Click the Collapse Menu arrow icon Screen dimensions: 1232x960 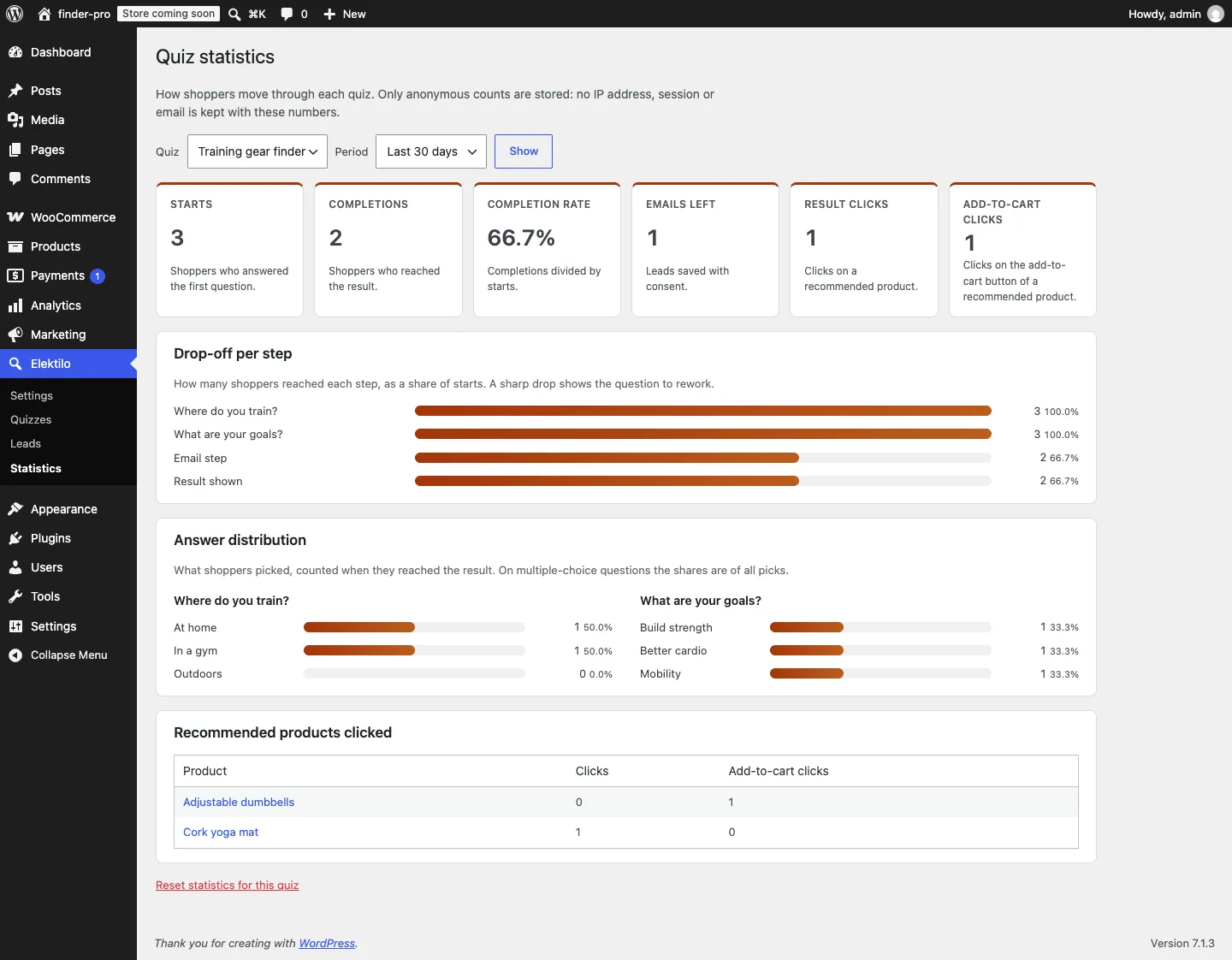coord(15,655)
